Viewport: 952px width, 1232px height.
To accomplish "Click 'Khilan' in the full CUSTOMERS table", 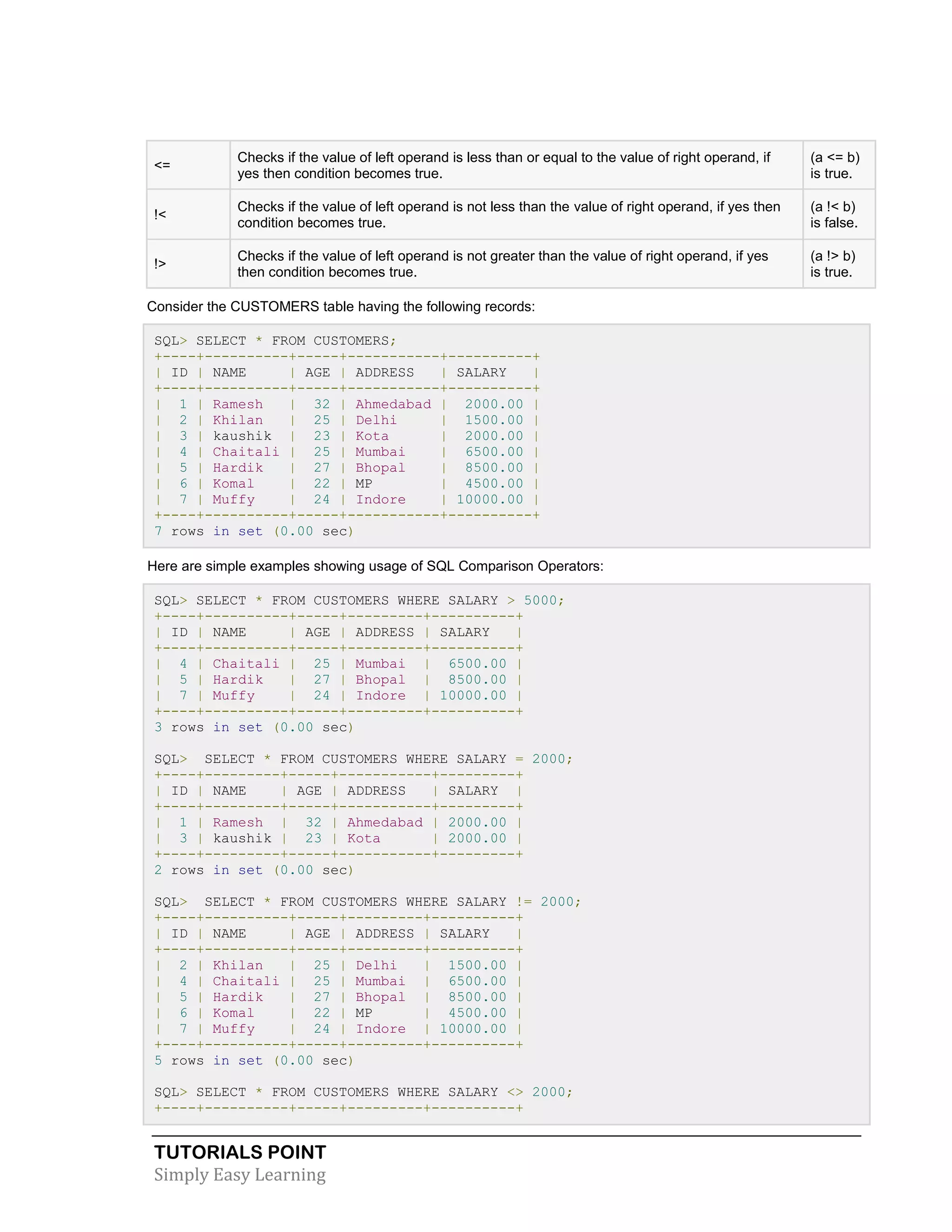I will click(238, 420).
